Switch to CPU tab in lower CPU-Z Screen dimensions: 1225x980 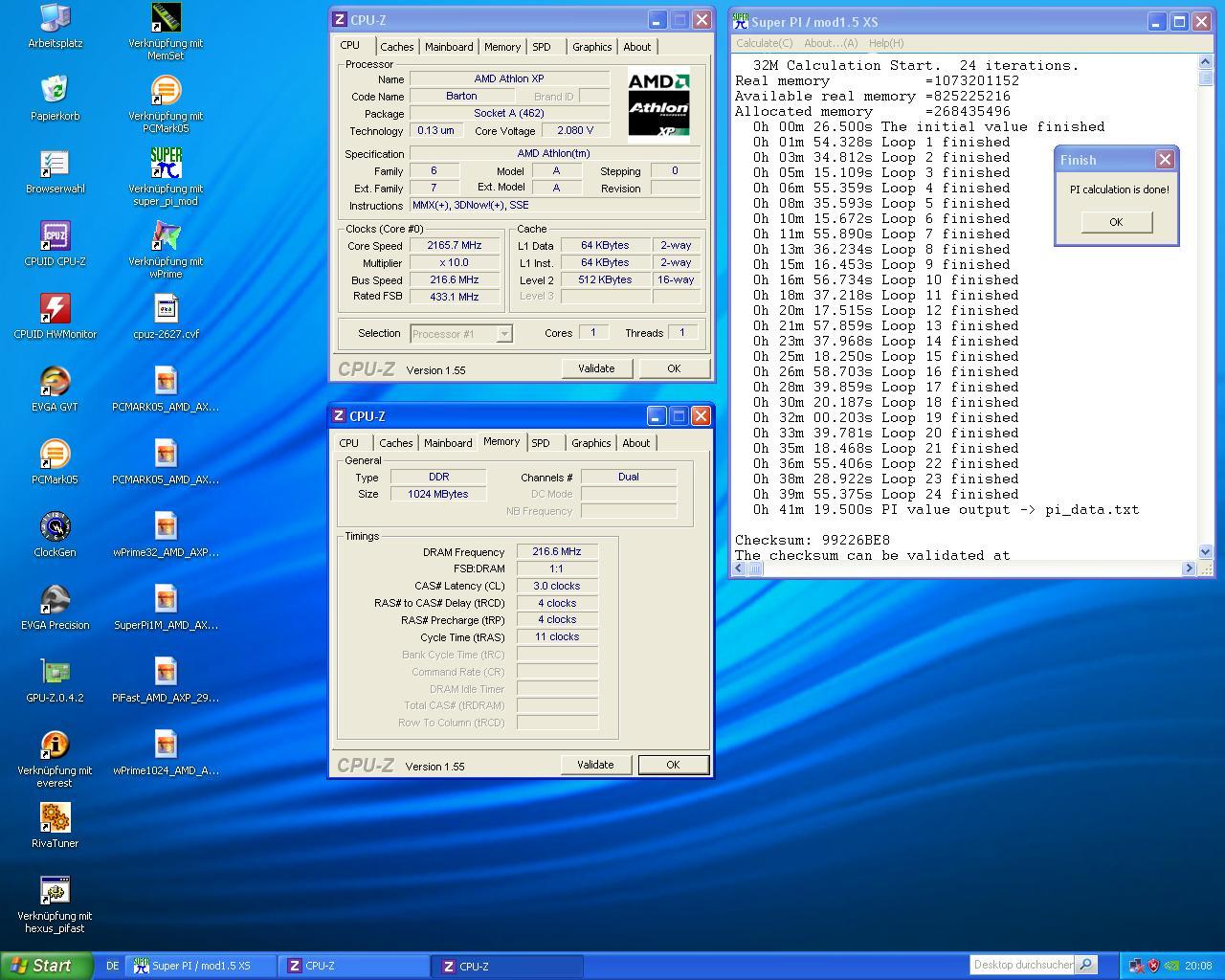[x=348, y=443]
